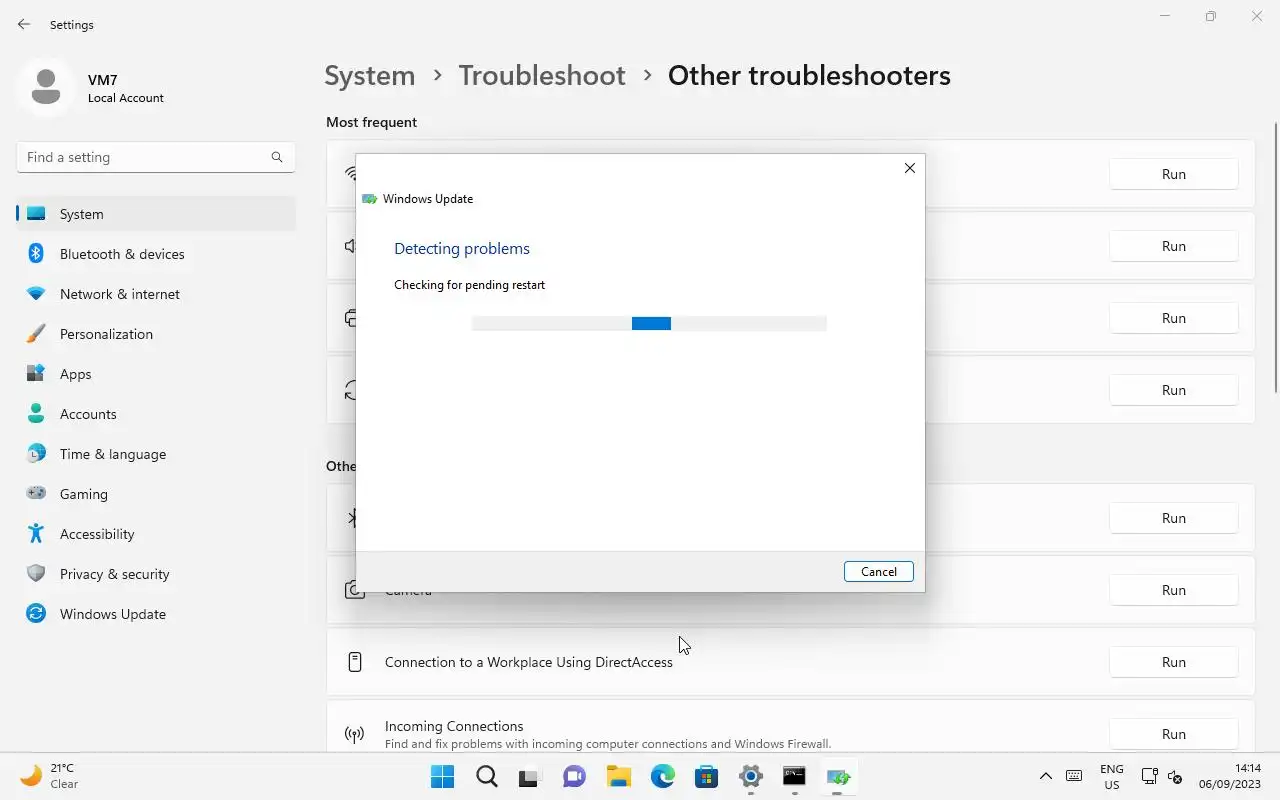Open File Explorer from taskbar
Viewport: 1280px width, 800px height.
[618, 776]
